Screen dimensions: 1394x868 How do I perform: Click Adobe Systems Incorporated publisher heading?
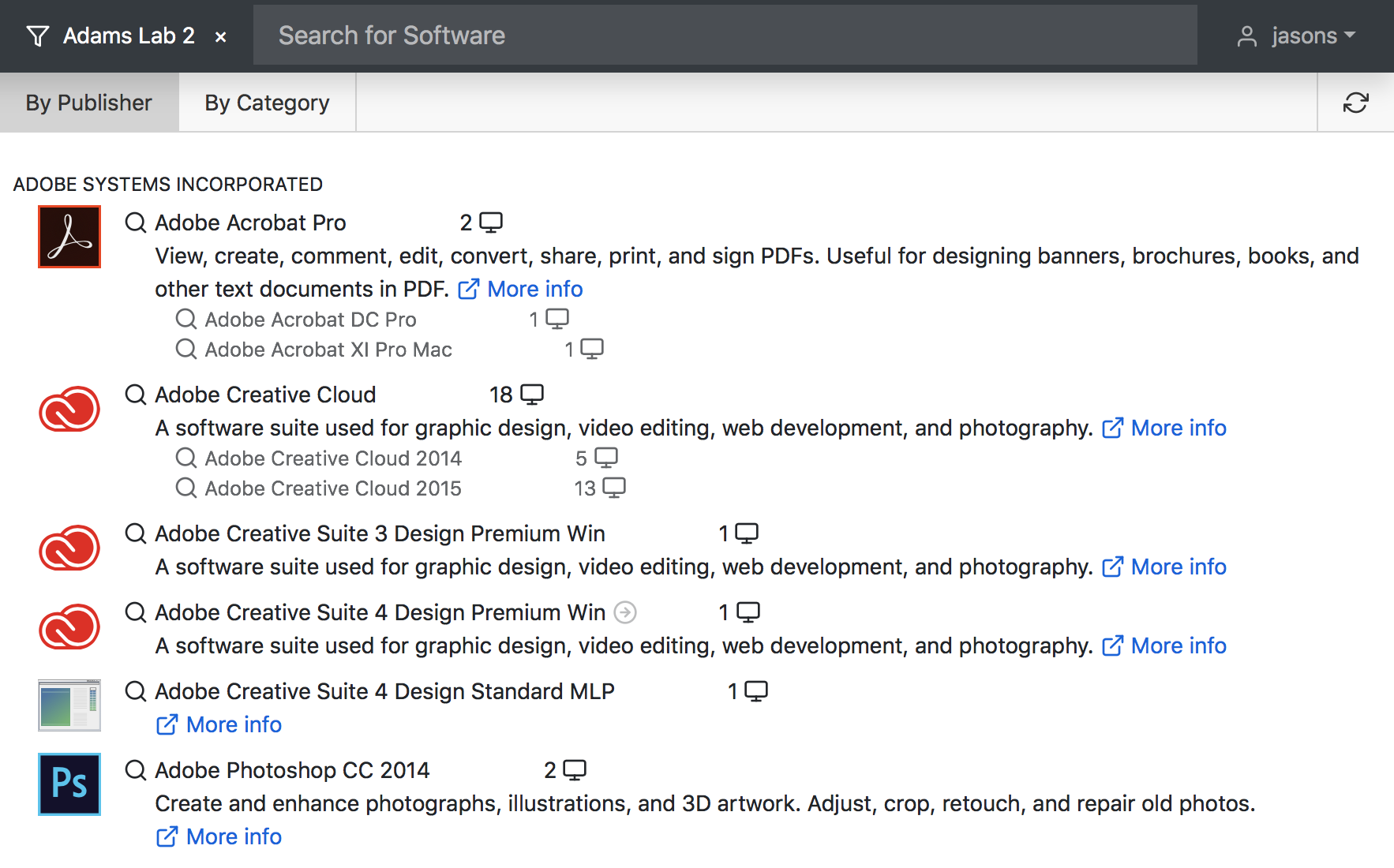[x=168, y=185]
